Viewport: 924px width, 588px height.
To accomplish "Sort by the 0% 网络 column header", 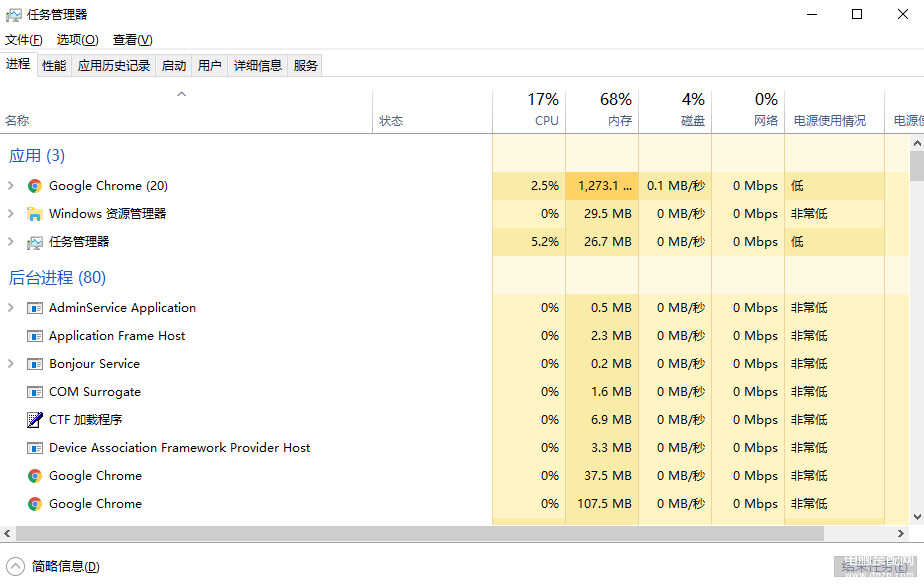I will [x=748, y=111].
